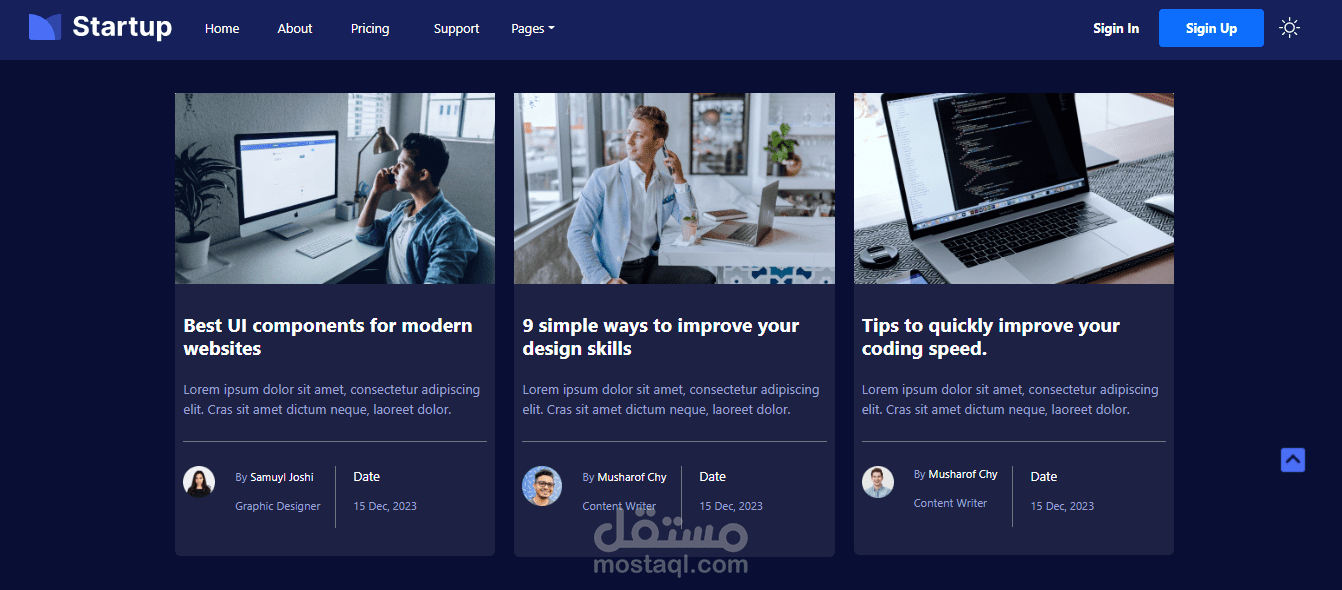Image resolution: width=1342 pixels, height=590 pixels.
Task: Click Musharof Chy's avatar on the second card
Action: 542,486
